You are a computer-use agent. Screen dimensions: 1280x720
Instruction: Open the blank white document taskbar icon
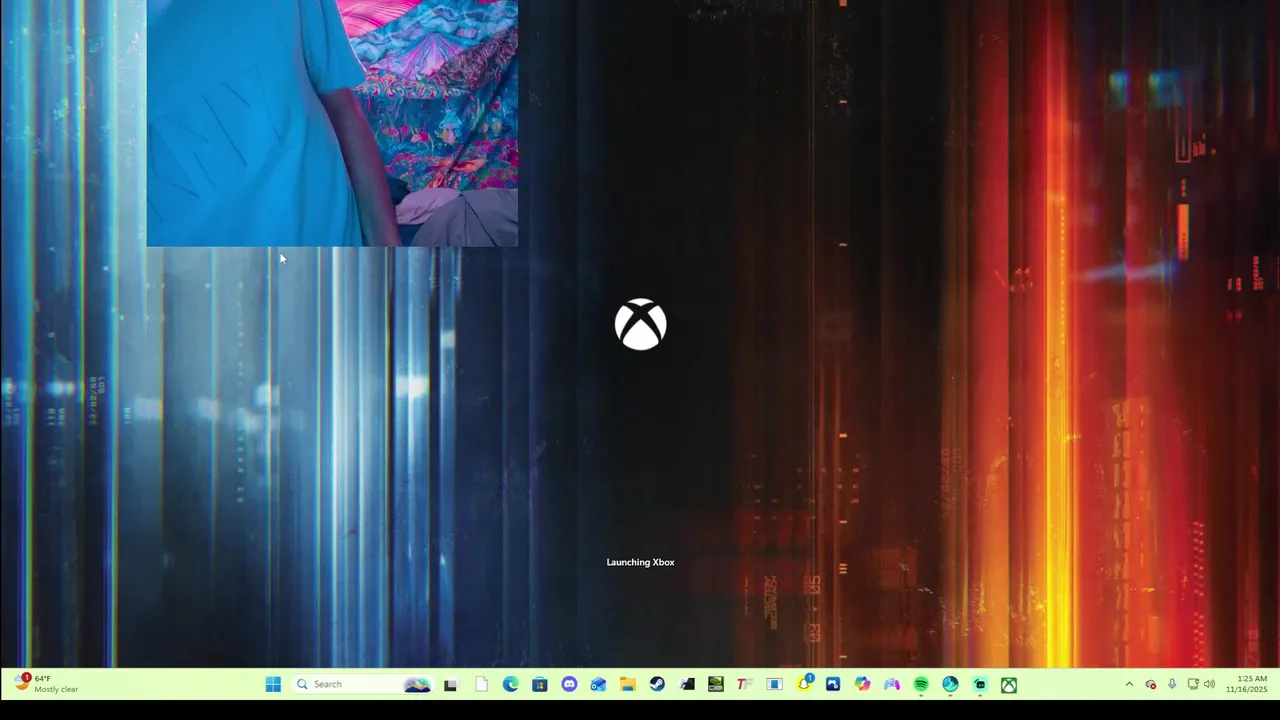coord(481,685)
